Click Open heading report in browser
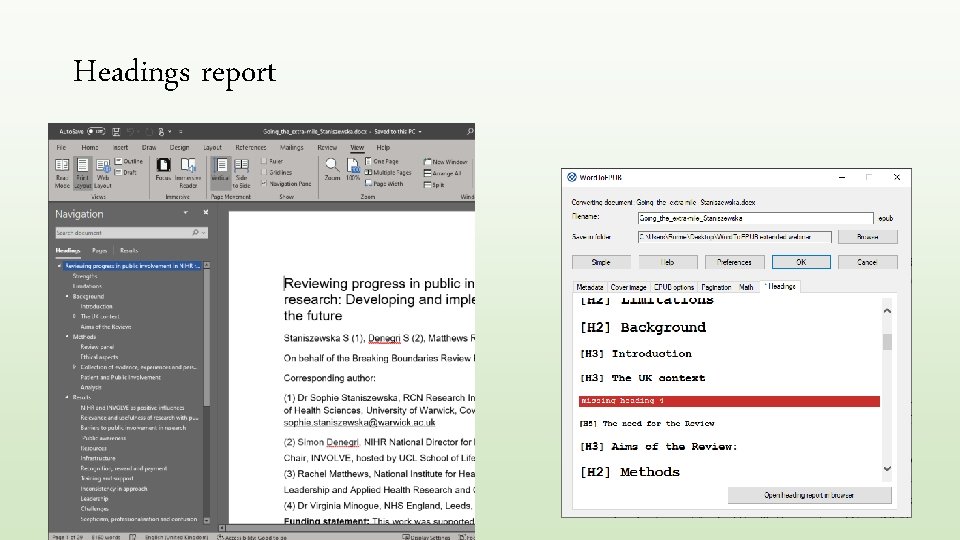Viewport: 960px width, 540px height. (809, 495)
